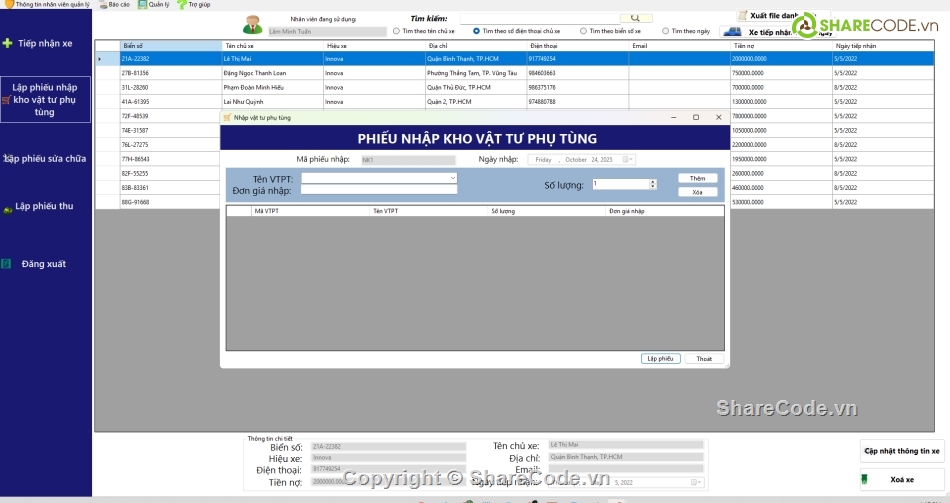Increase Số lượng with the up arrow
Screen dimensions: 950x503
(652, 181)
